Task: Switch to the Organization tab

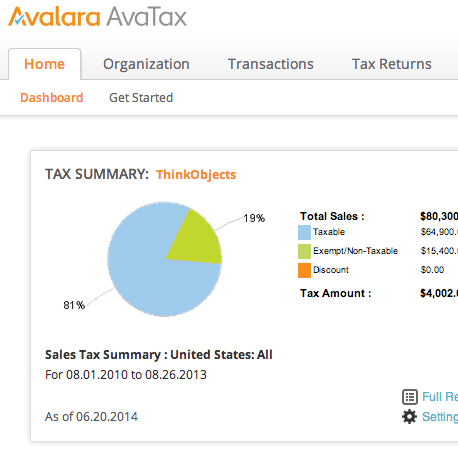Action: coord(146,64)
